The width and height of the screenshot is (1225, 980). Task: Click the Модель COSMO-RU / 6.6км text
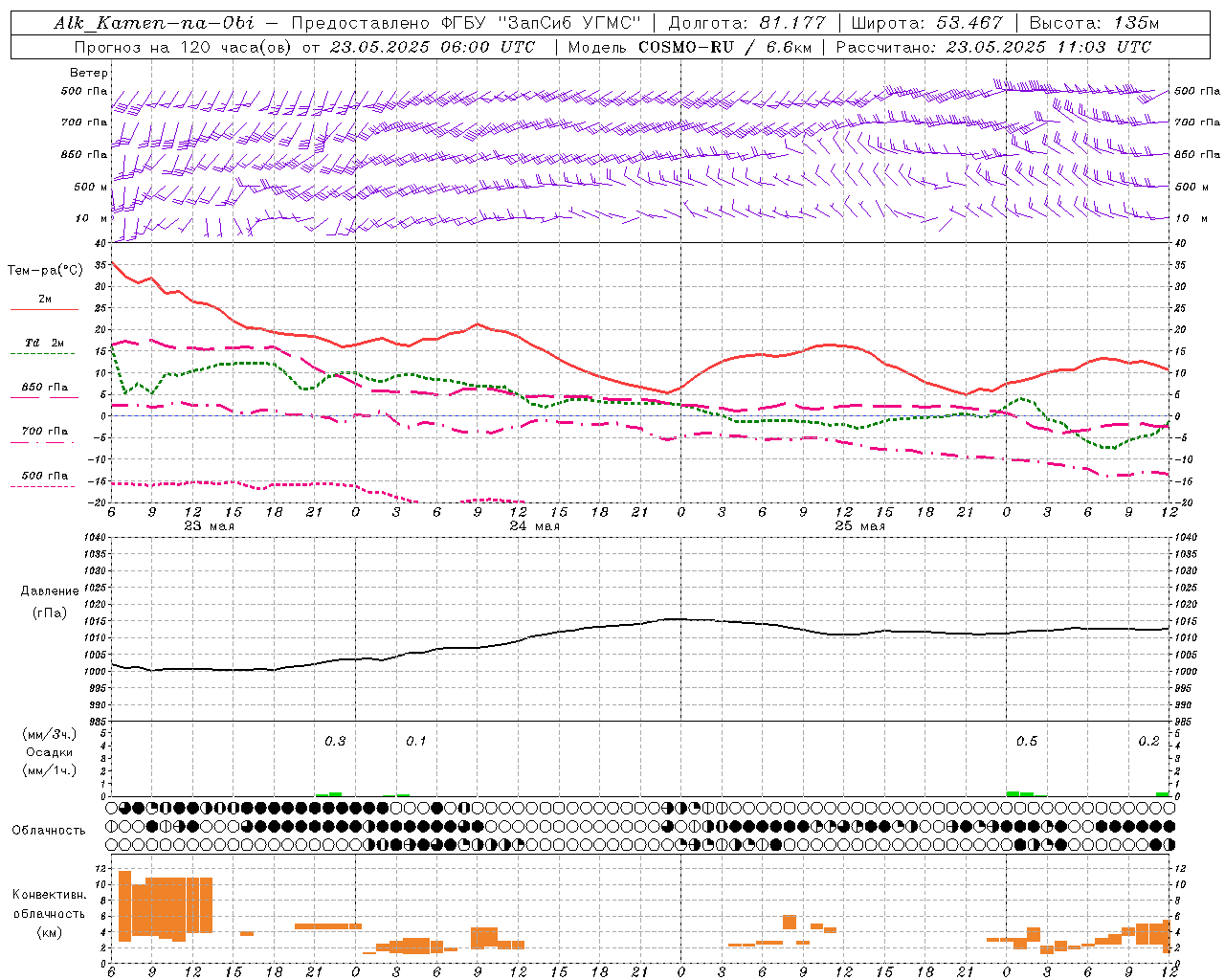[x=692, y=47]
